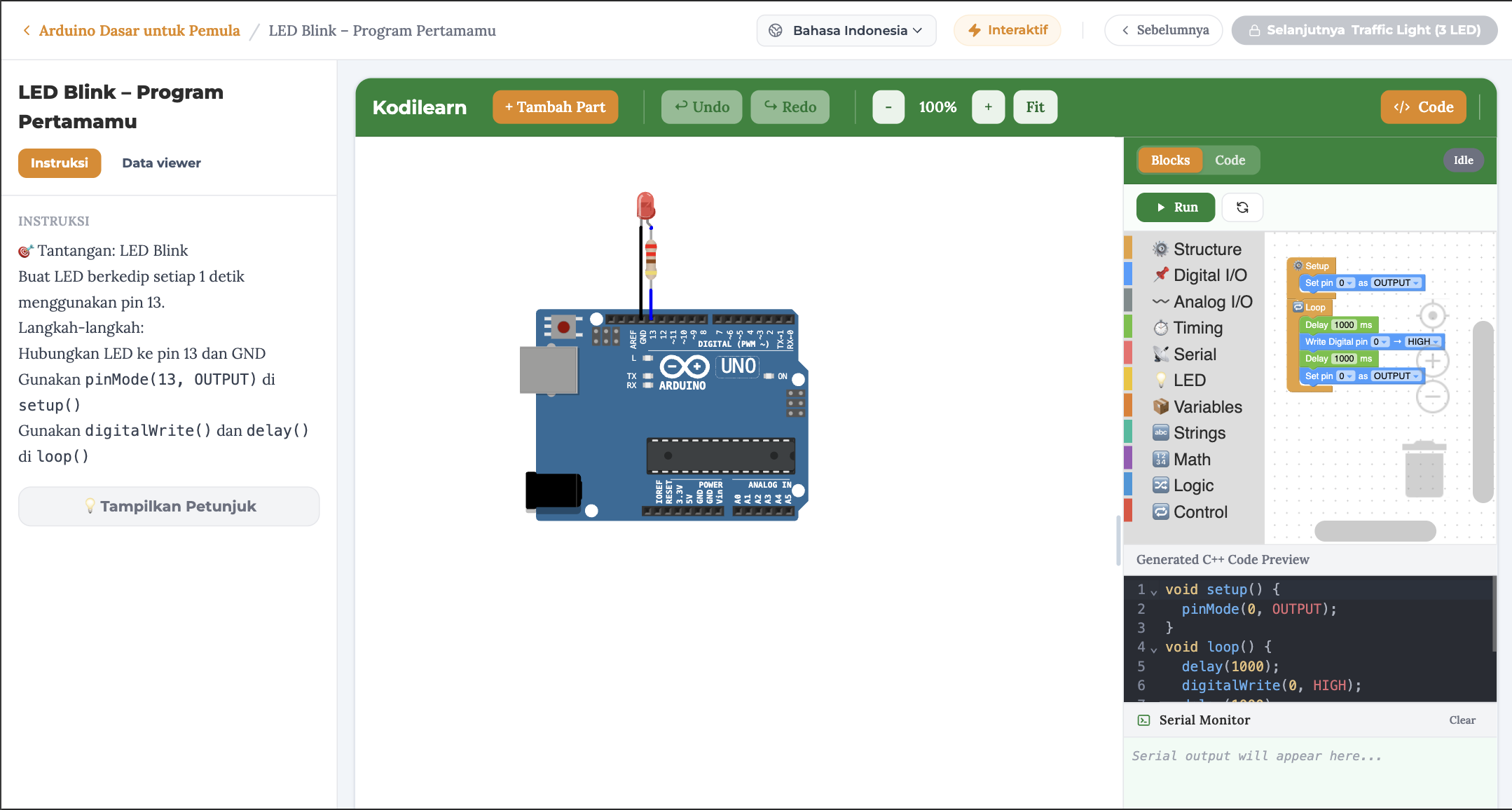Edit 1000 in Delay block above Write Digital pin

(1344, 325)
